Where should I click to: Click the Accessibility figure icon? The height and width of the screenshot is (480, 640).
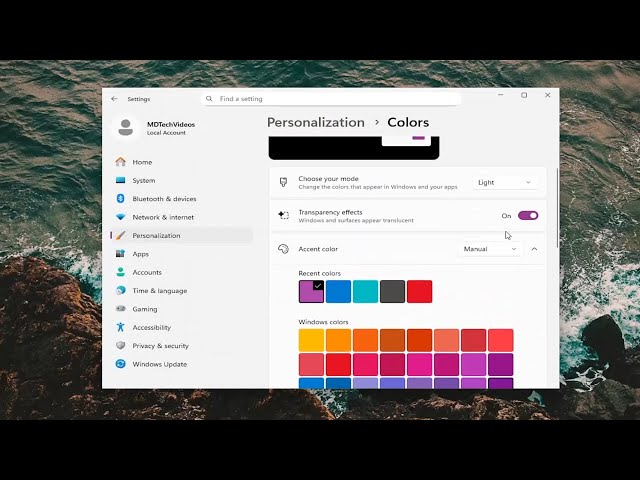120,327
